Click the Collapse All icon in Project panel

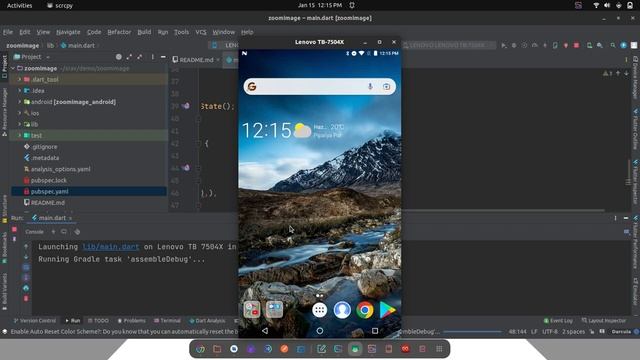click(140, 57)
